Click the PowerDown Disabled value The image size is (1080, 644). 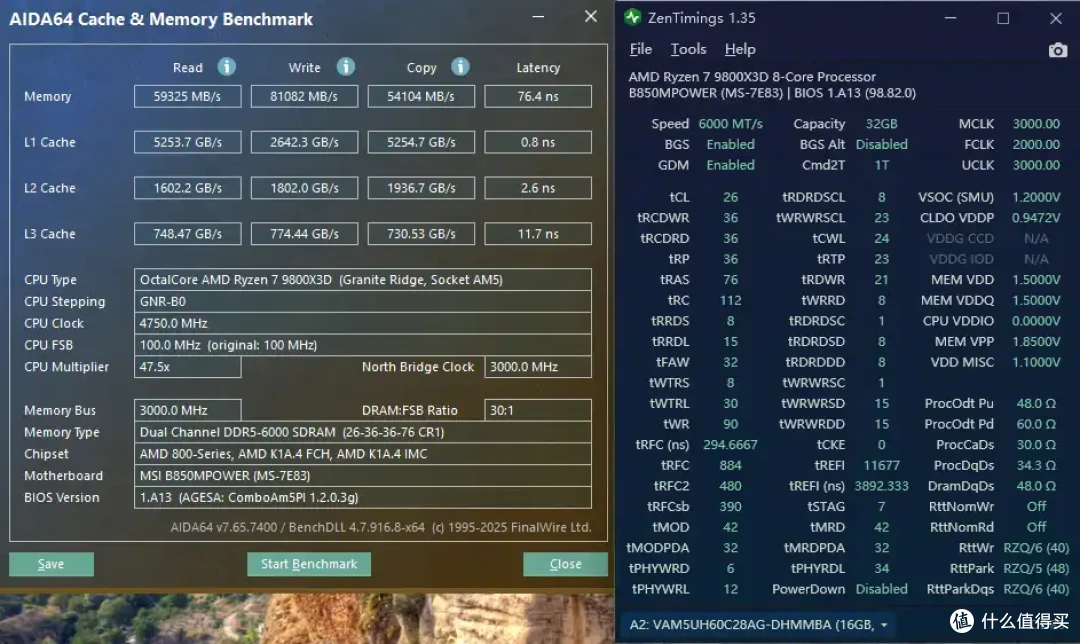[882, 590]
